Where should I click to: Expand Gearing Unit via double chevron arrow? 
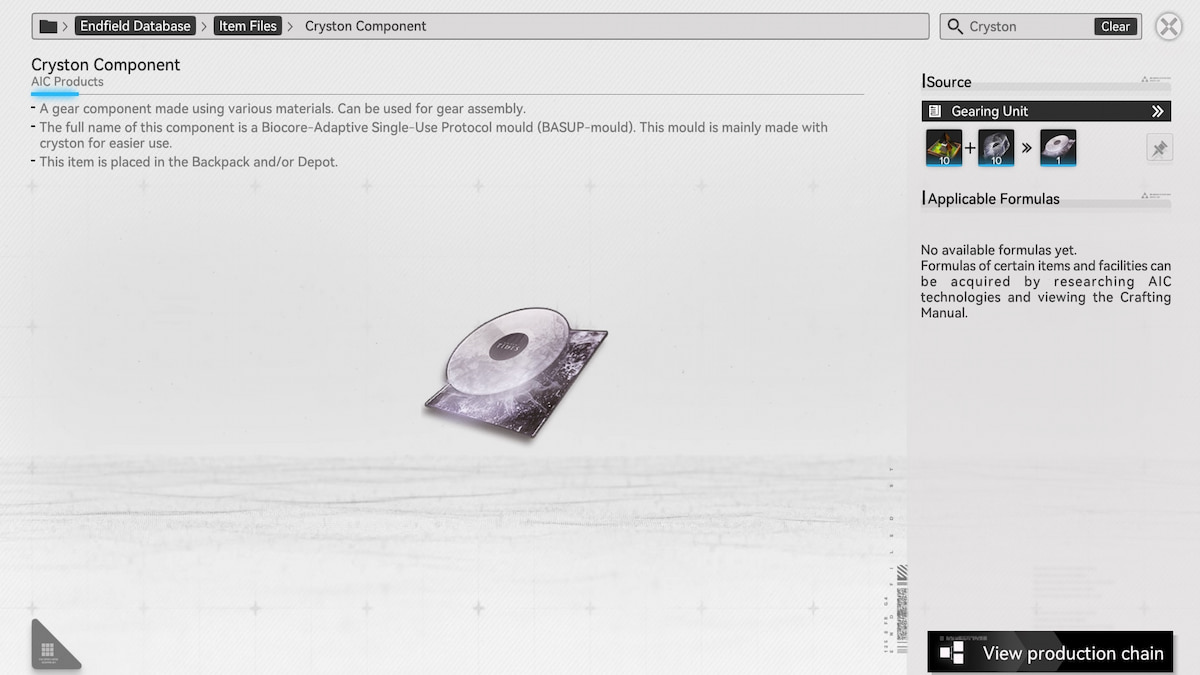tap(1157, 111)
